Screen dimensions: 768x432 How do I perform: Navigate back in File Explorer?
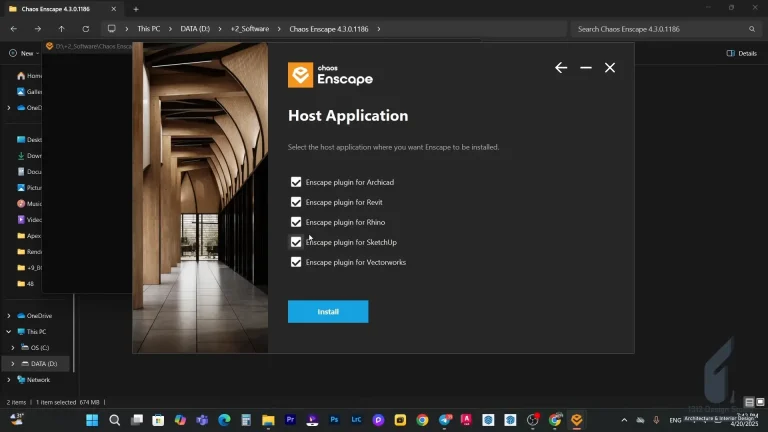[14, 29]
